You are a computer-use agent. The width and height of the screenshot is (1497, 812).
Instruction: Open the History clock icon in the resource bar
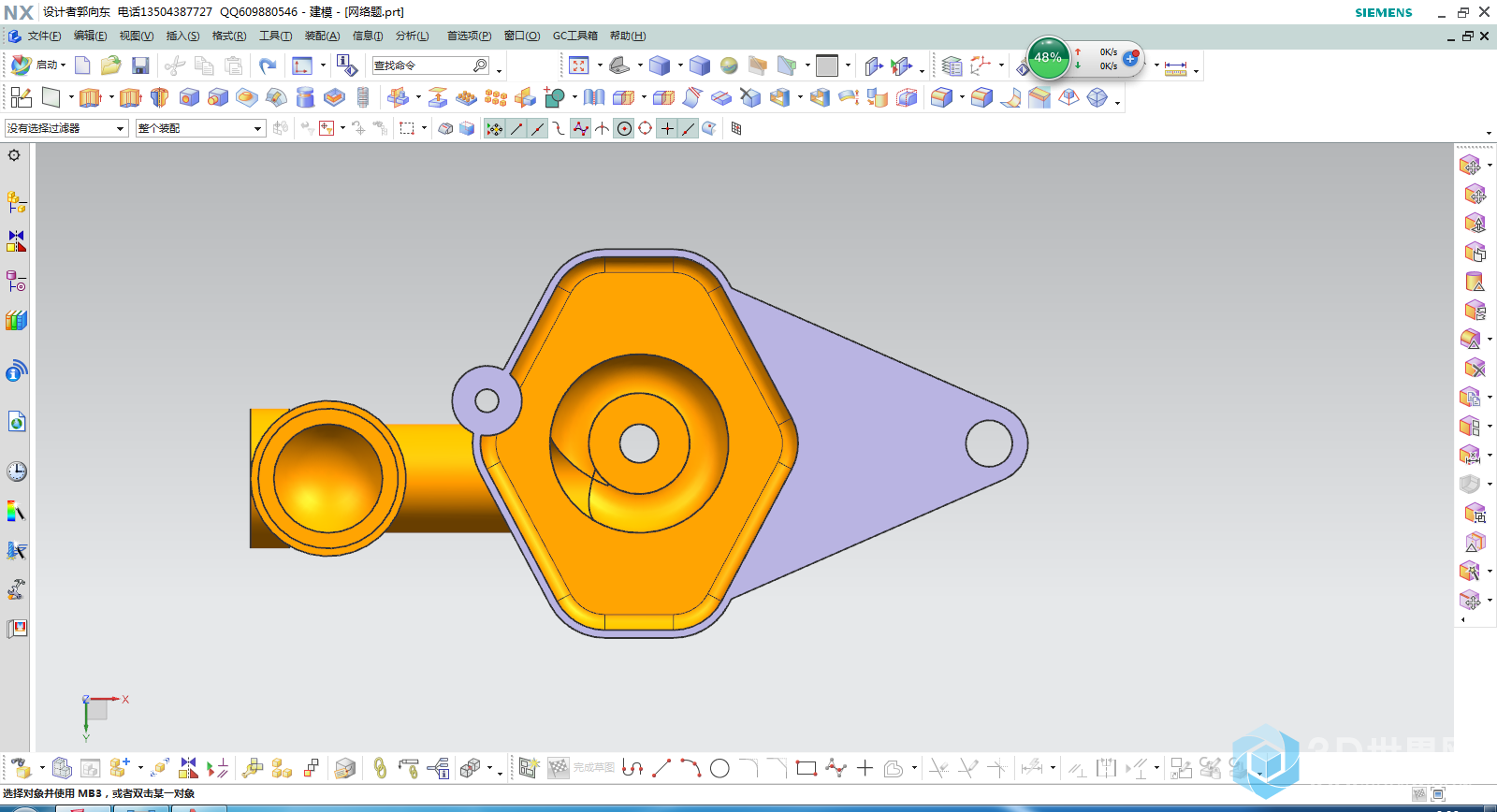coord(17,471)
